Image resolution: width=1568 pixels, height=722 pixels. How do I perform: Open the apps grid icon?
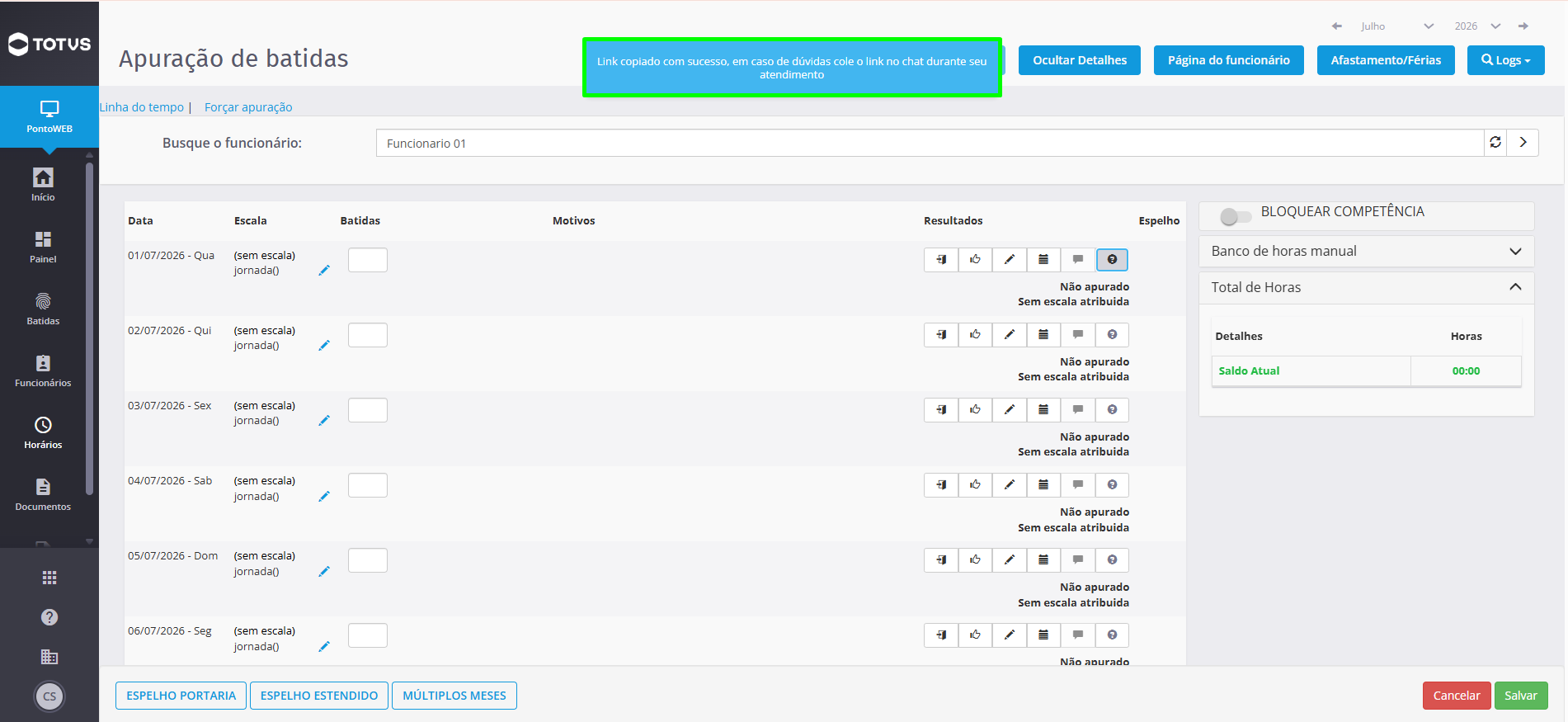point(49,578)
